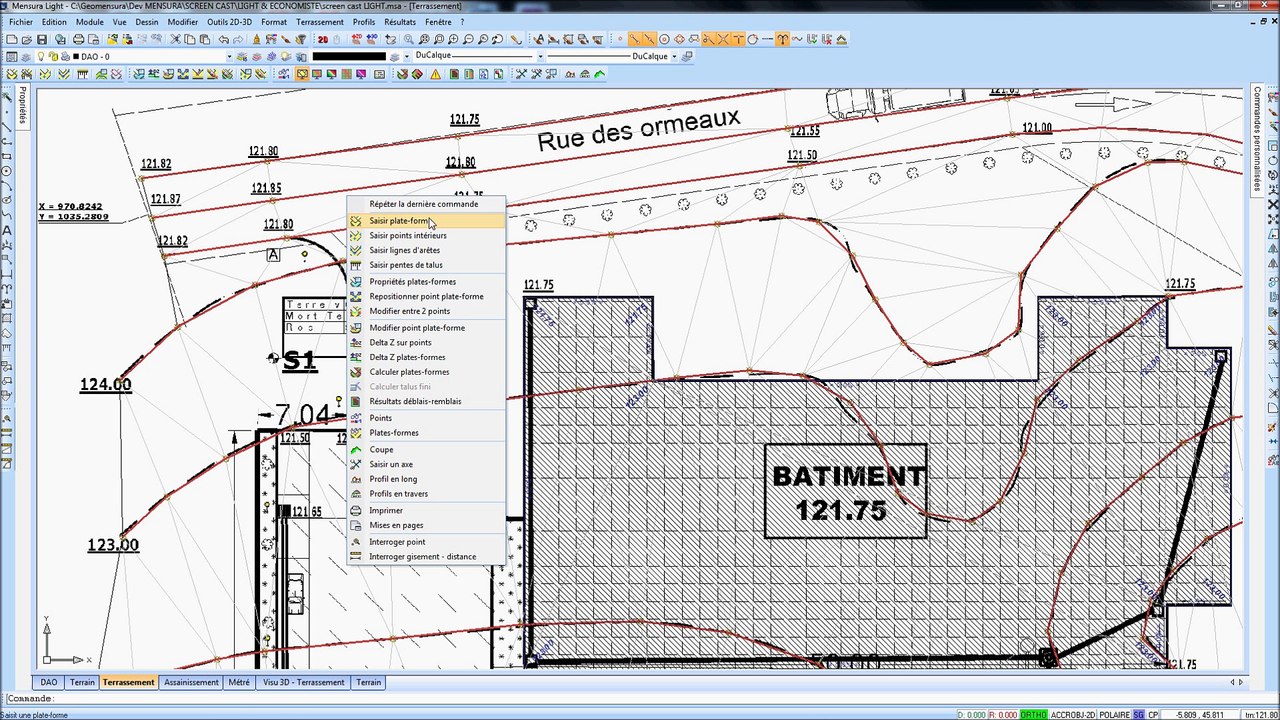Select Calculer plates-formes
This screenshot has width=1280, height=720.
pos(426,372)
